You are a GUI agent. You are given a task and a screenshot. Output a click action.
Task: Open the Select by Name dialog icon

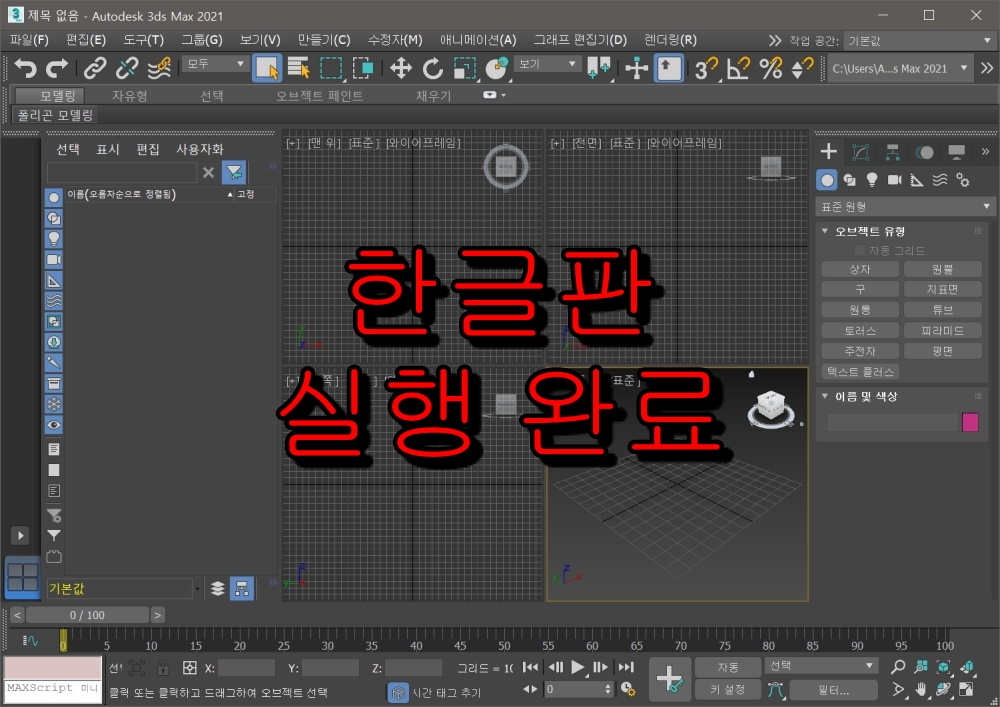click(297, 68)
